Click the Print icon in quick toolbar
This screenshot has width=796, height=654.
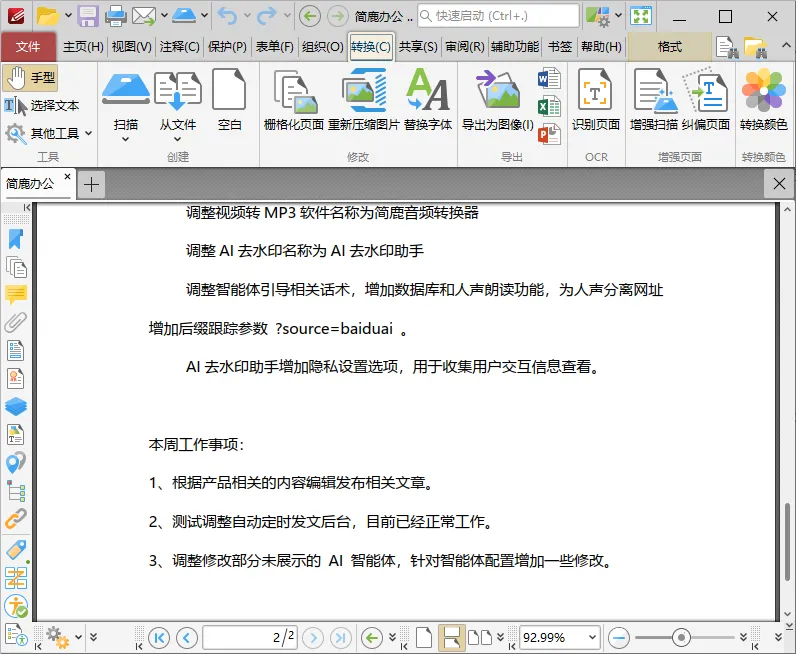(x=116, y=16)
